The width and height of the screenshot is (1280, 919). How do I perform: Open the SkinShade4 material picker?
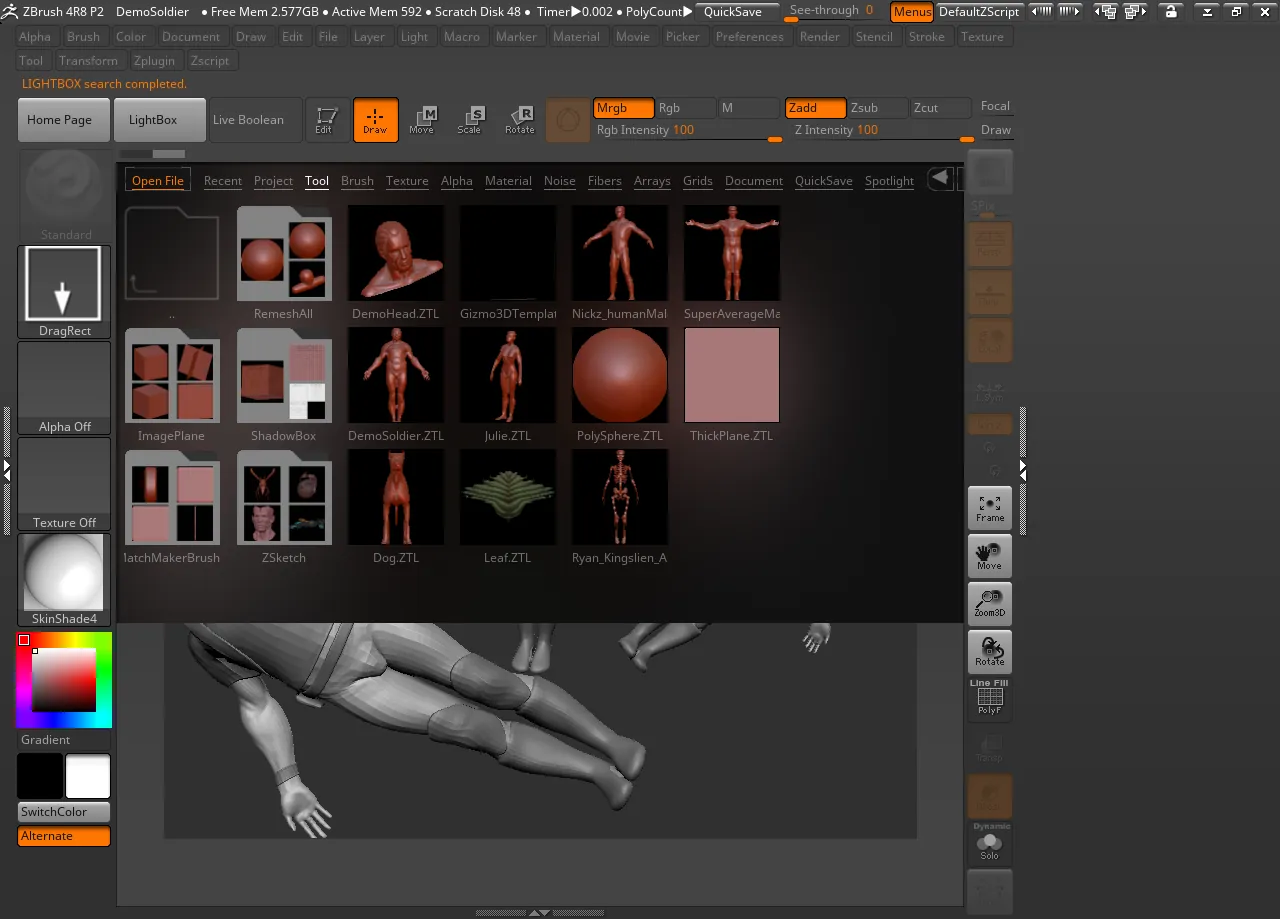65,580
